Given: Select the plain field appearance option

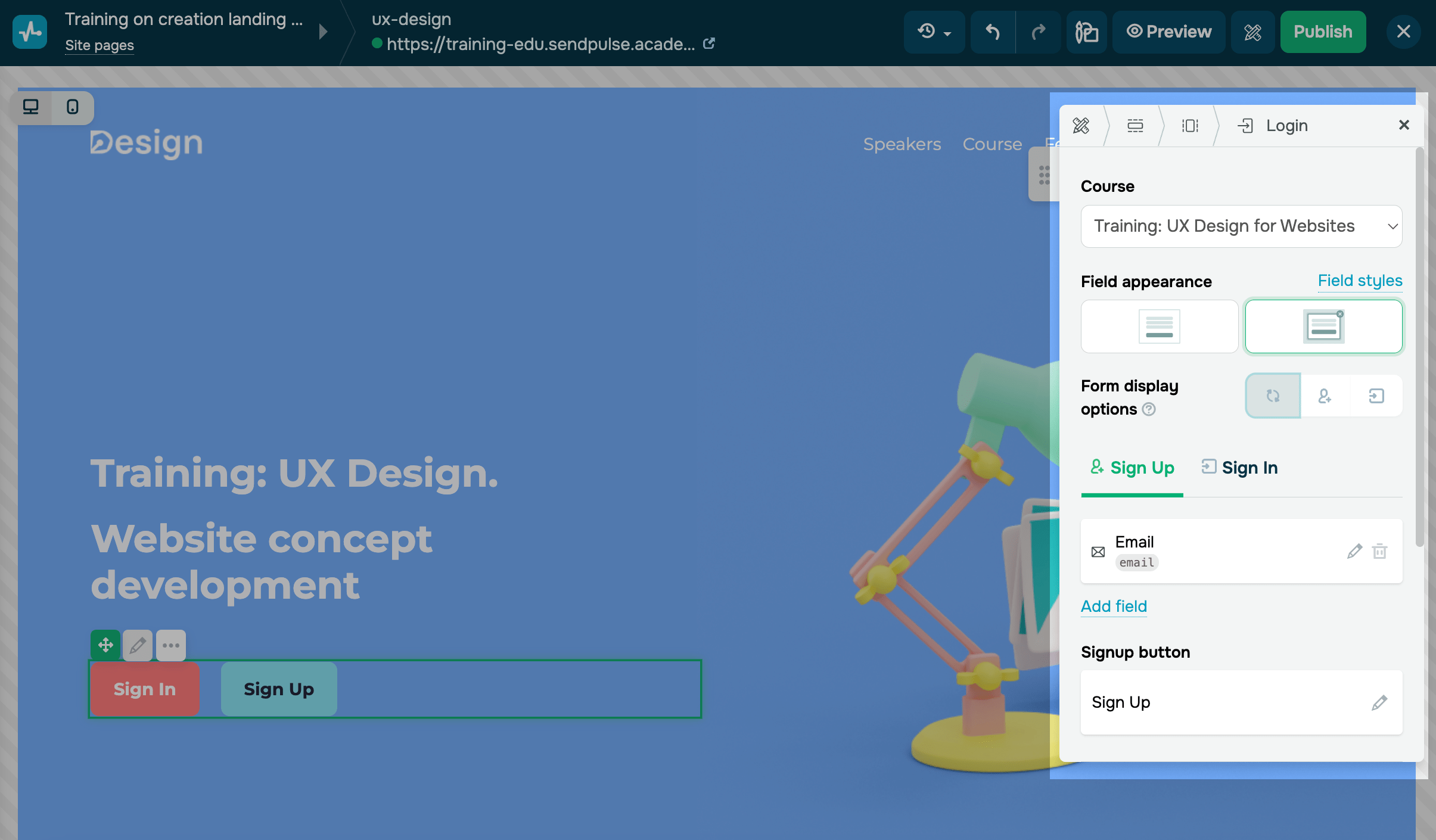Looking at the screenshot, I should click(x=1159, y=326).
